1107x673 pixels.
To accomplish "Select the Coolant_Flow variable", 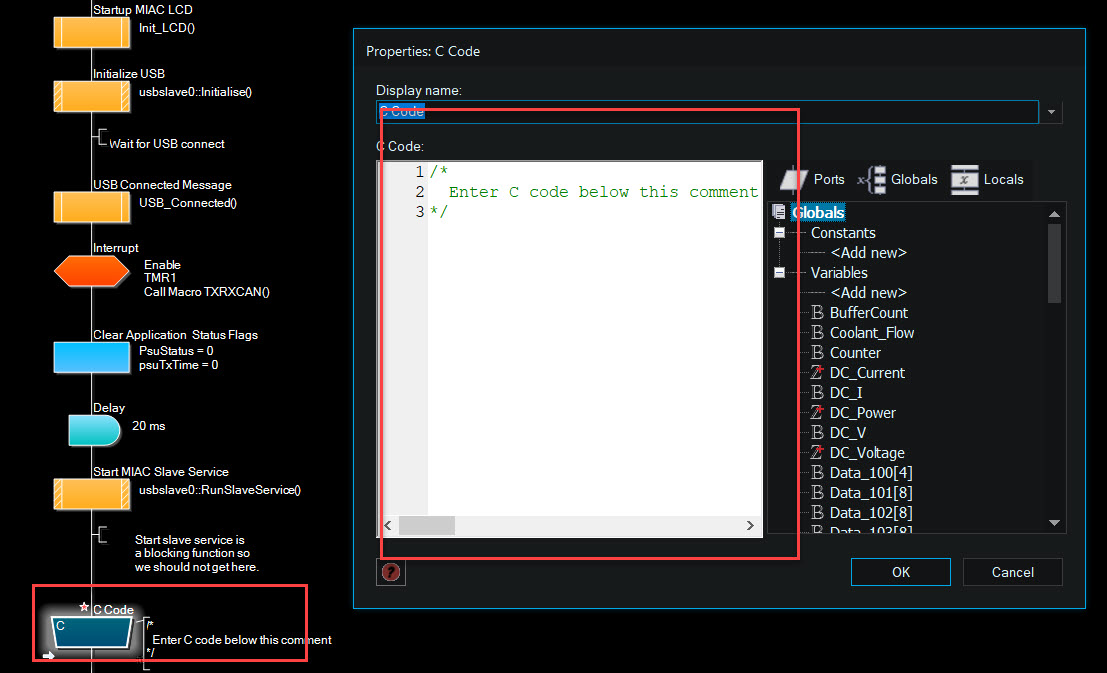I will pos(872,333).
